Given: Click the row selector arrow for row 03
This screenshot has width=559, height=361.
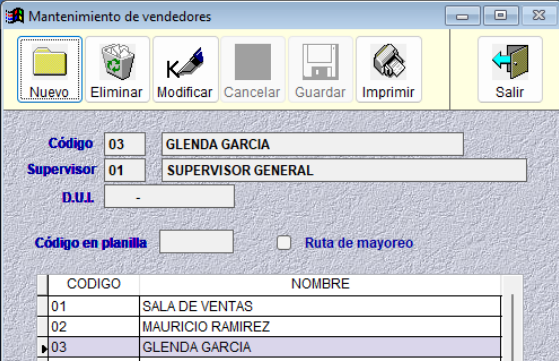Looking at the screenshot, I should [43, 347].
